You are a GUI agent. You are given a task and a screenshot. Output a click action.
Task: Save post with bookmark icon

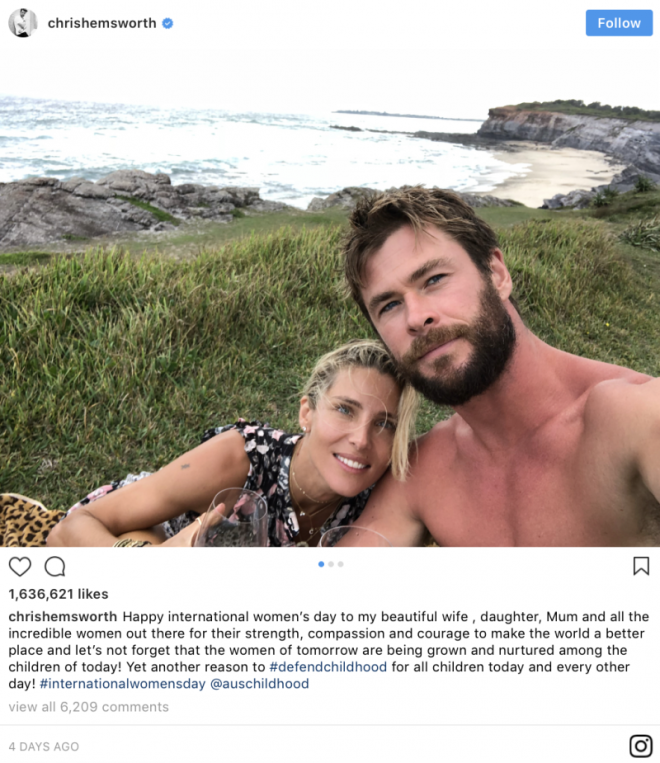(x=641, y=566)
